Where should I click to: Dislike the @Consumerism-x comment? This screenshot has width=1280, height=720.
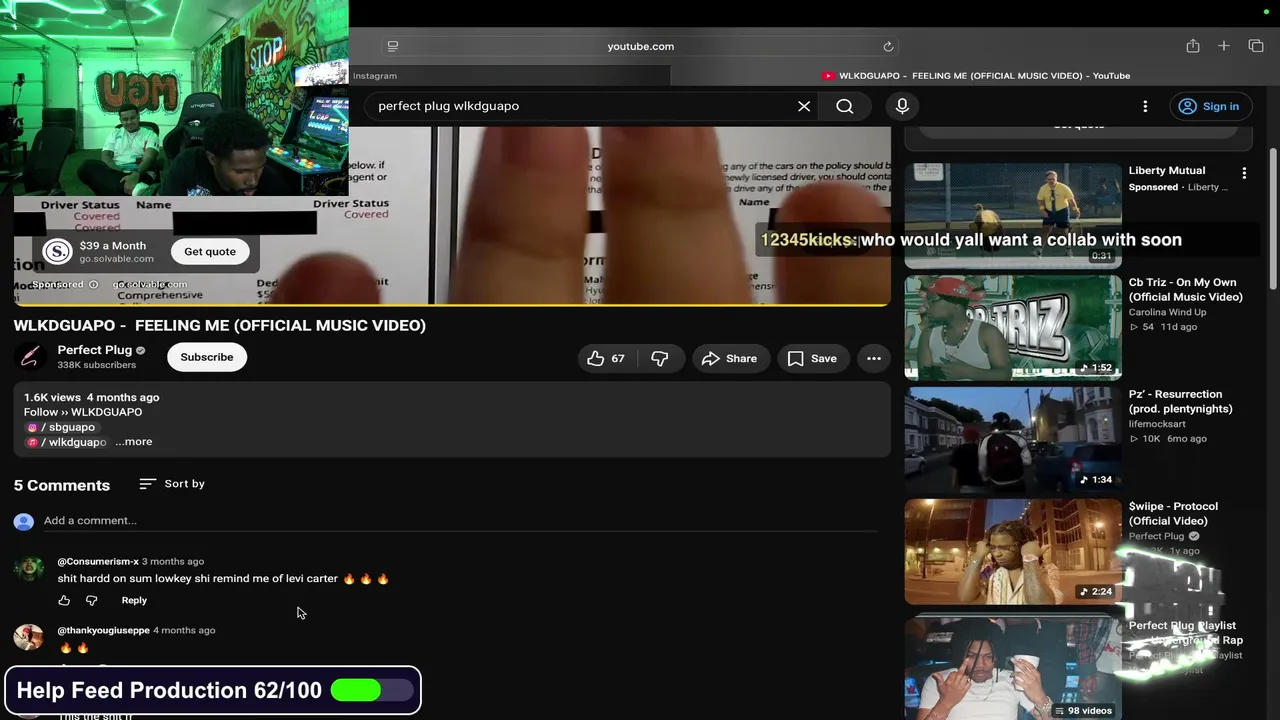coord(92,601)
